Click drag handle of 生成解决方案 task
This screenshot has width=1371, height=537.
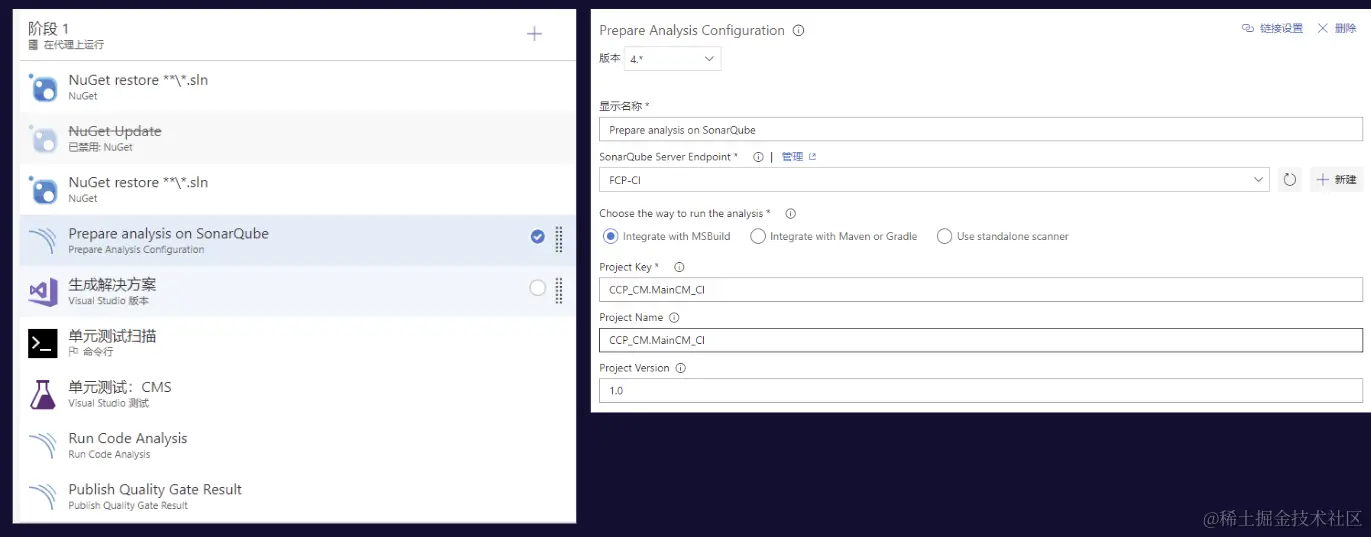(x=559, y=290)
